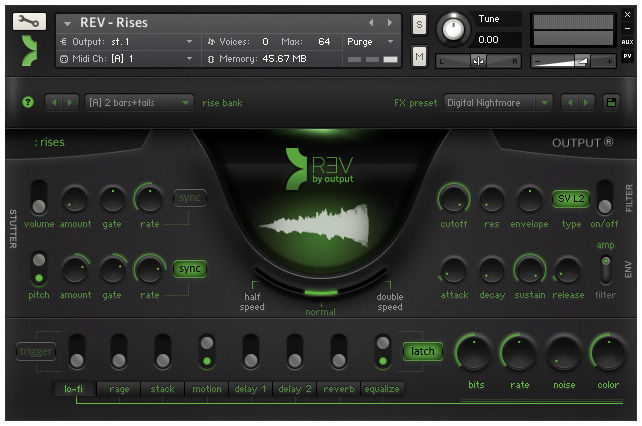Image resolution: width=642 pixels, height=426 pixels.
Task: Click the envelope attack knob
Action: (x=454, y=270)
